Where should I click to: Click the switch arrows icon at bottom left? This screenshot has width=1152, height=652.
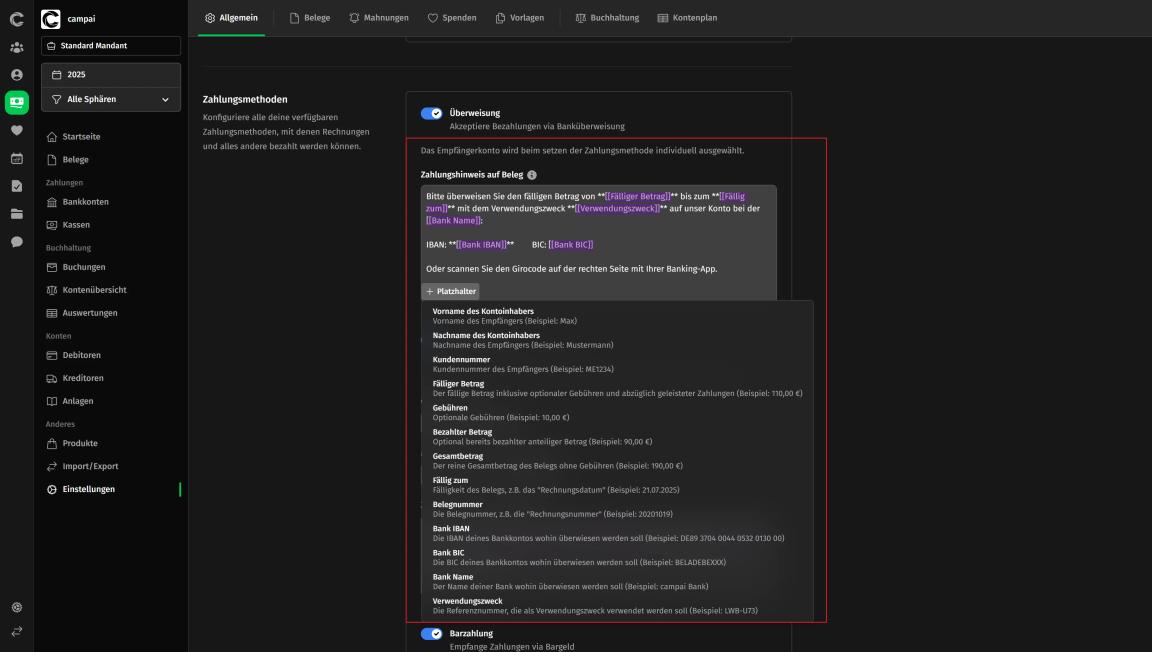coord(16,631)
